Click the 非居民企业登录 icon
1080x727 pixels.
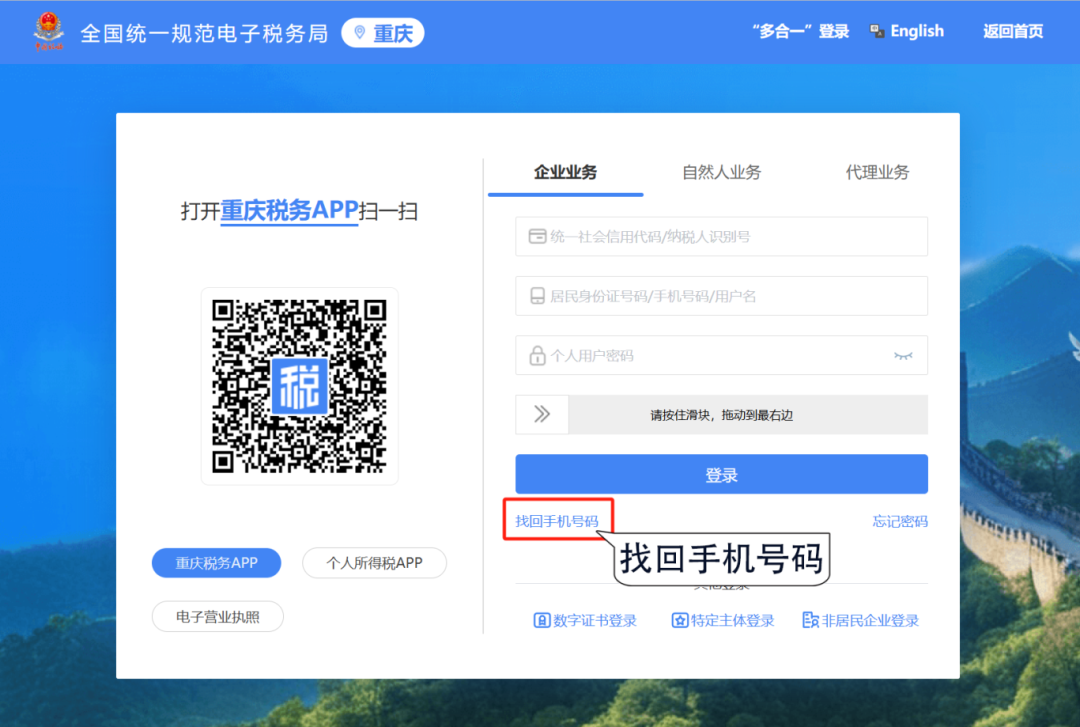[x=810, y=620]
